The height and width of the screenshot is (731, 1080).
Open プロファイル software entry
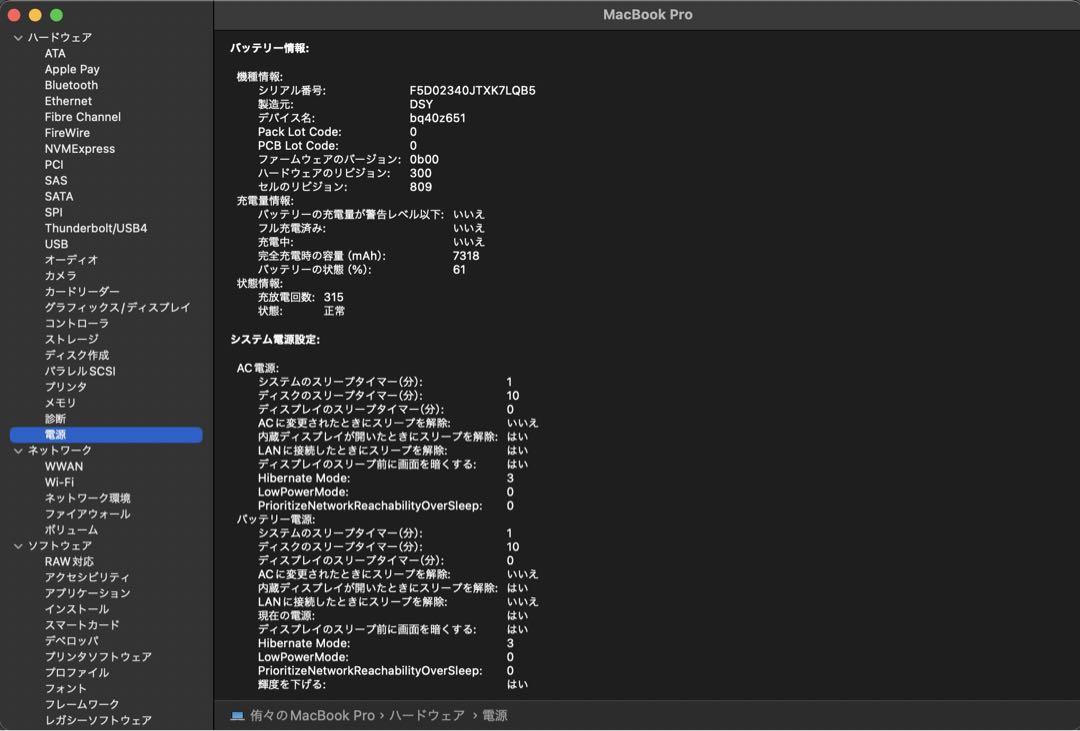coord(76,672)
